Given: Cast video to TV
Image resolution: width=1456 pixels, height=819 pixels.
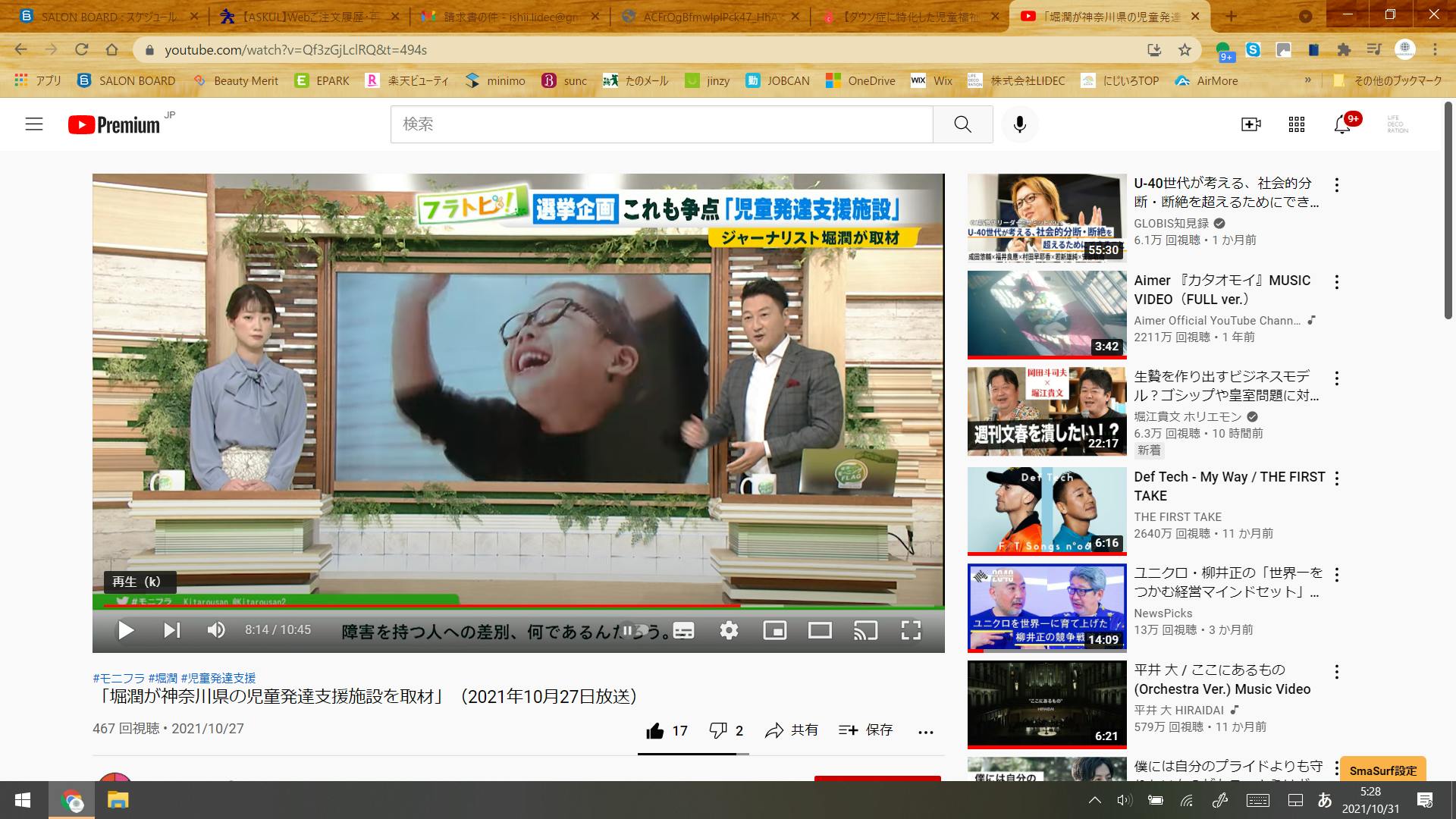Looking at the screenshot, I should (865, 630).
